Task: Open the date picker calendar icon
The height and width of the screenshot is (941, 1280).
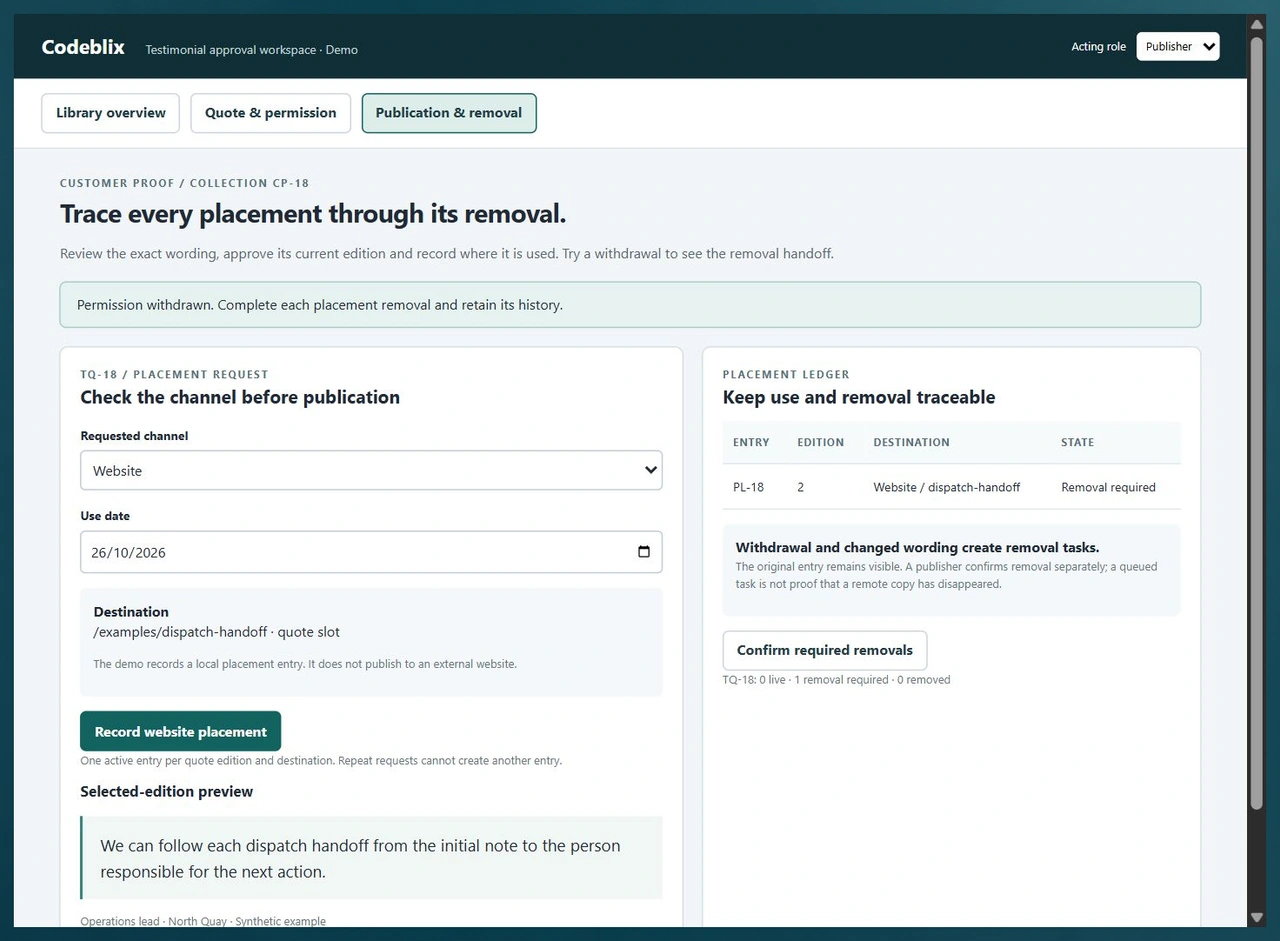Action: point(644,552)
